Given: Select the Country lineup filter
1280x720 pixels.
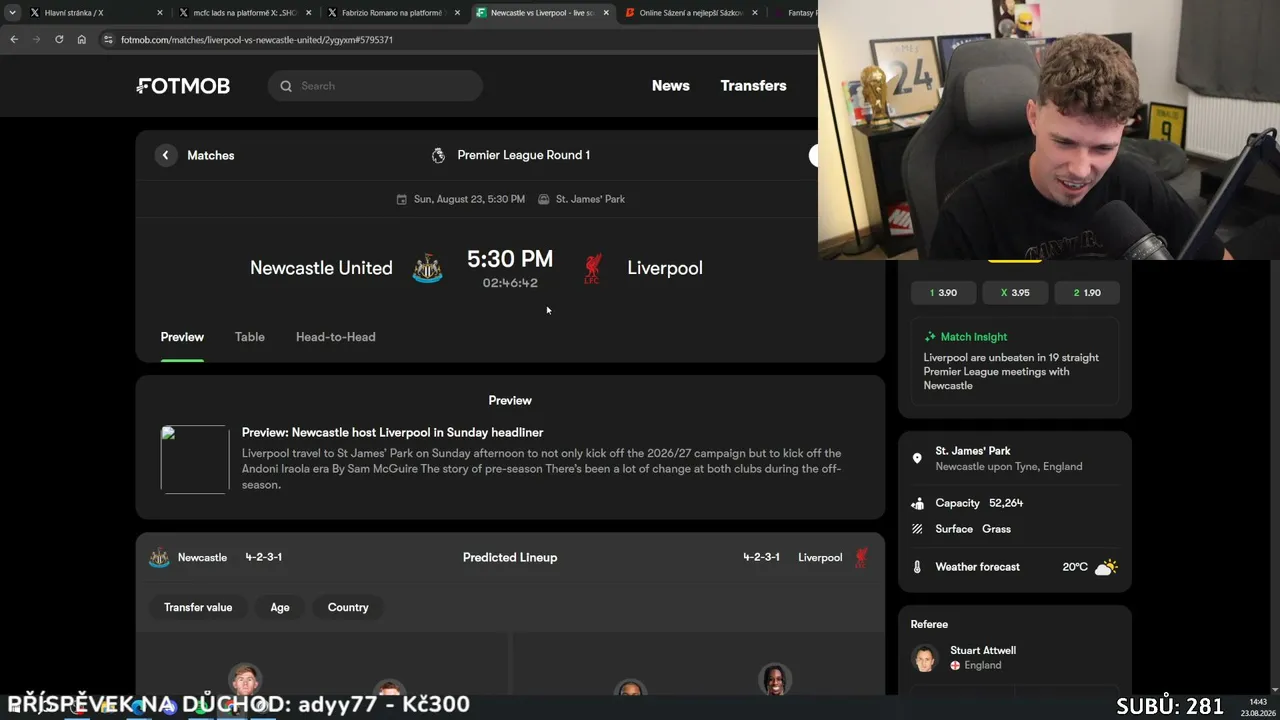Looking at the screenshot, I should tap(348, 607).
